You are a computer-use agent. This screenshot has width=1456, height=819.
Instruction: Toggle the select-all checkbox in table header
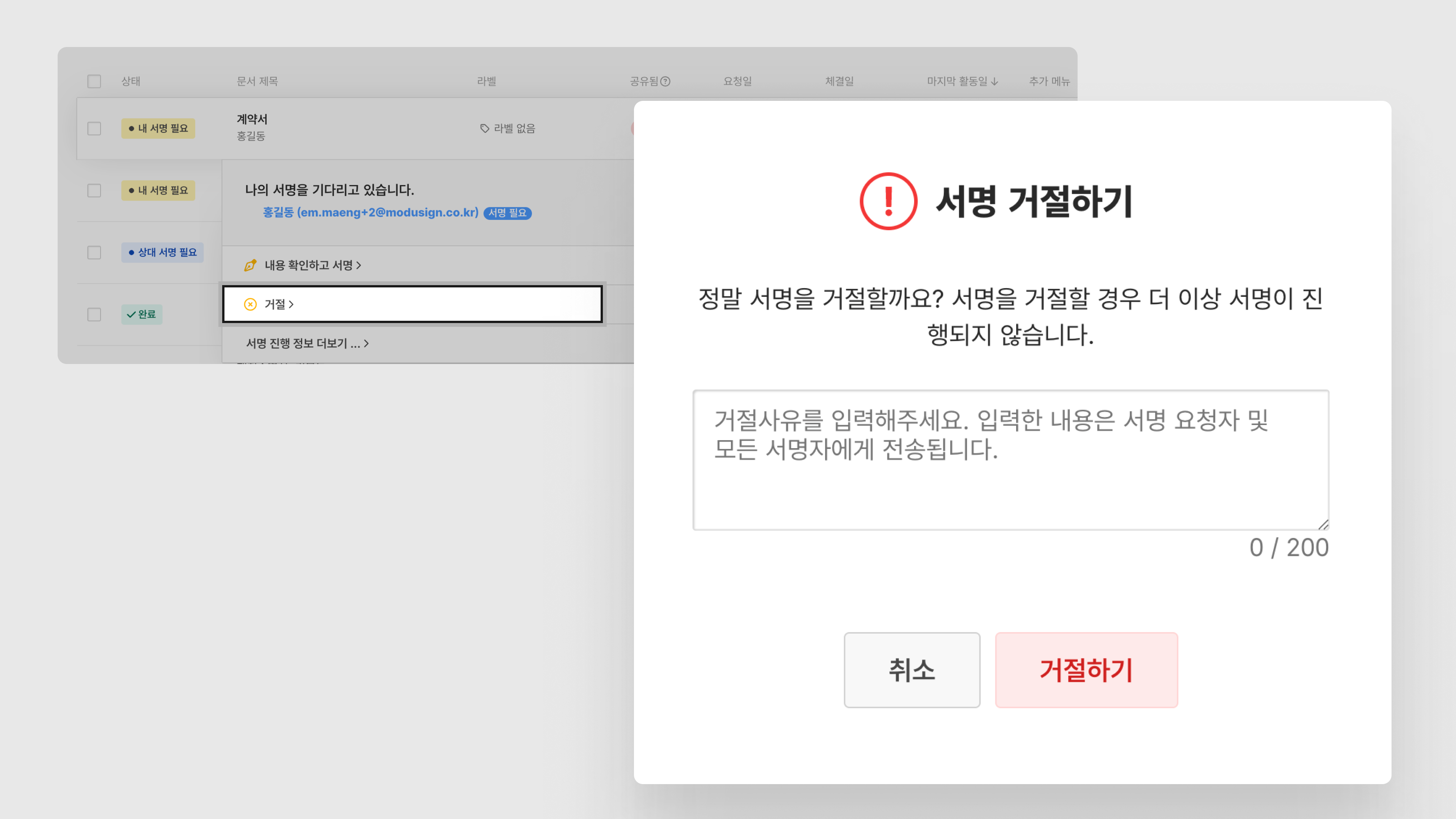pos(94,82)
